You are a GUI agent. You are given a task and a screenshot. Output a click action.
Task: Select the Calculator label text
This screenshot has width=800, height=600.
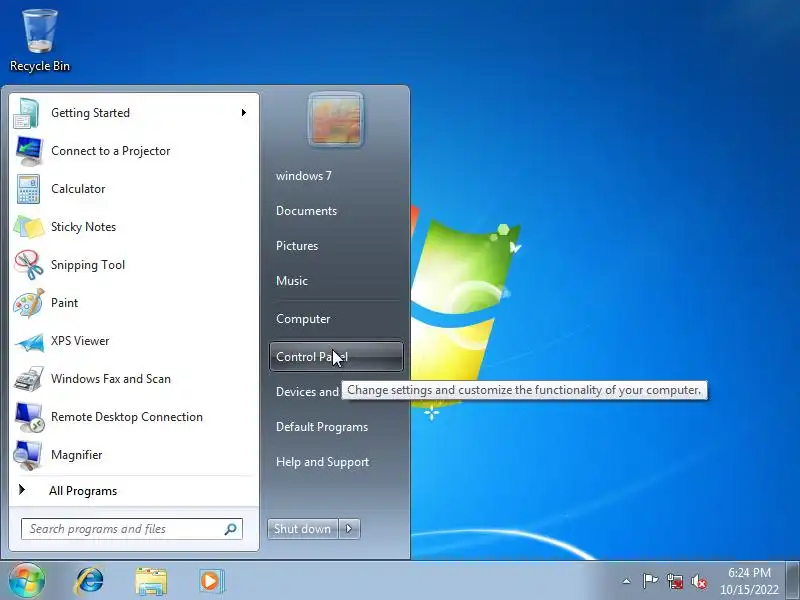[x=78, y=189]
